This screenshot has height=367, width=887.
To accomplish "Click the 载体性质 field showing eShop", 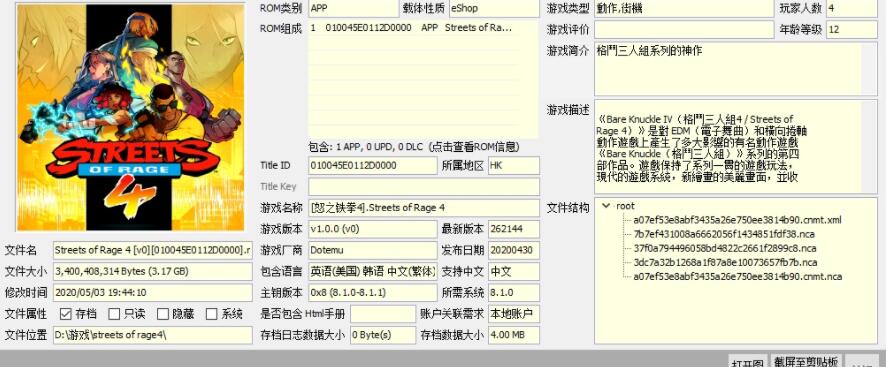I will pos(494,8).
